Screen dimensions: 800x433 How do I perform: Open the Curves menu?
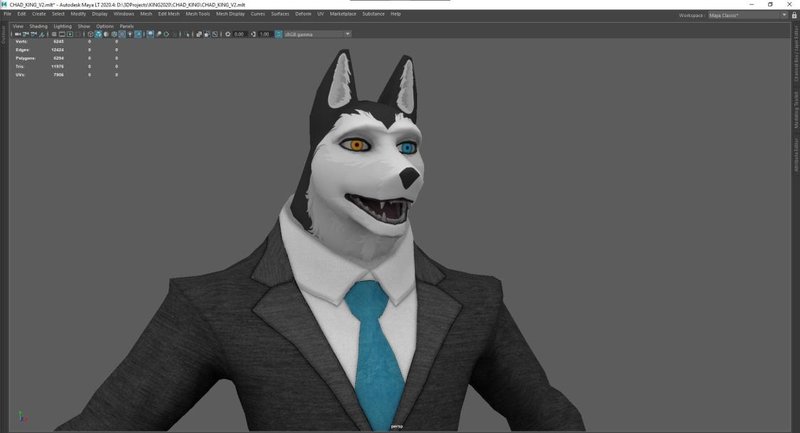pos(258,14)
